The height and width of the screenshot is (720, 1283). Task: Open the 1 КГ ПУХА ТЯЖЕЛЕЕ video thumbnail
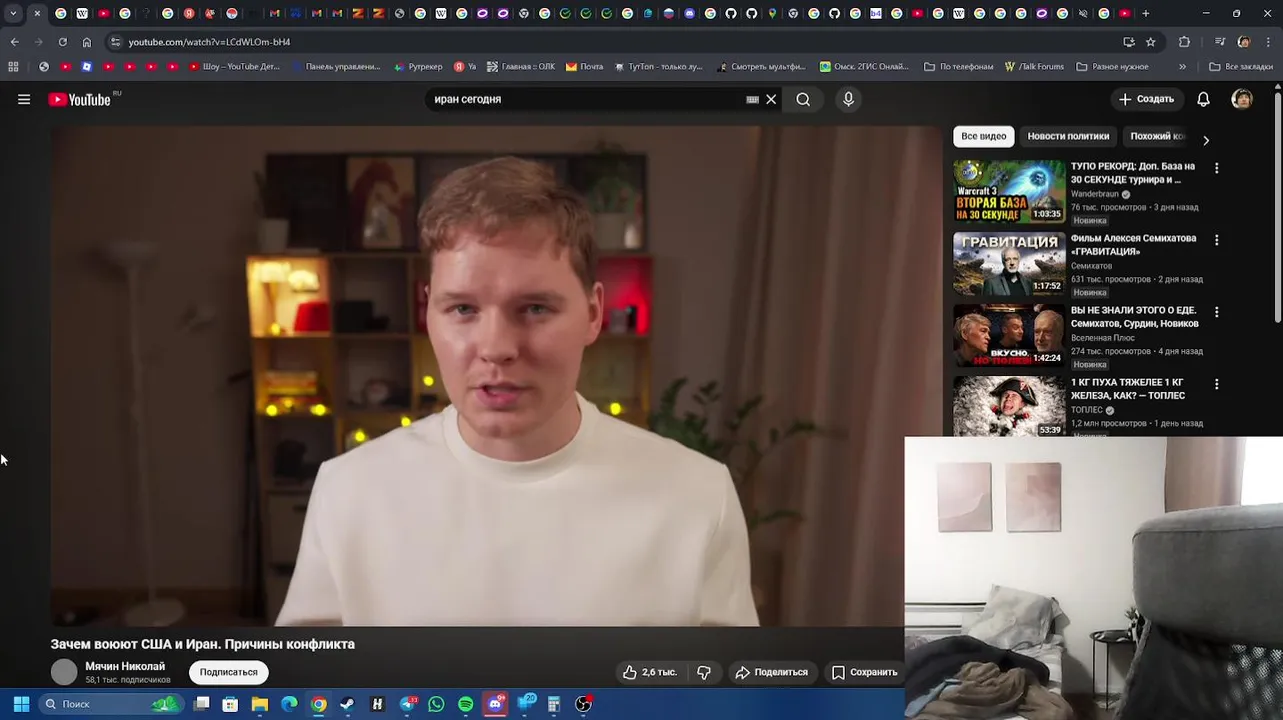[1009, 406]
